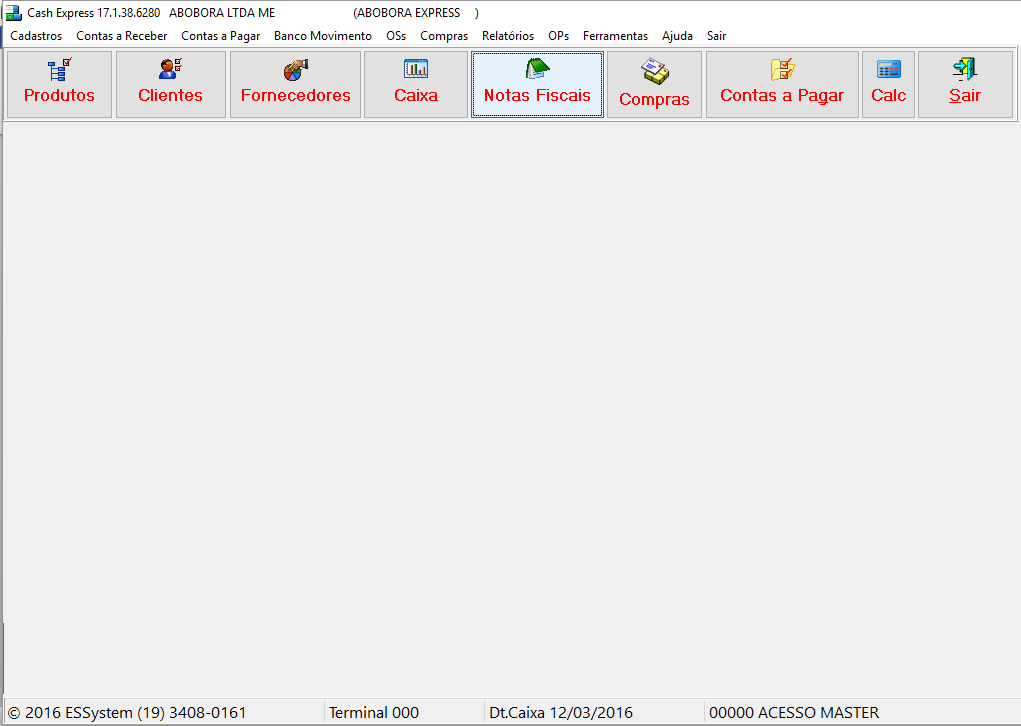
Task: Click the Produtos tree icon
Action: 59,70
